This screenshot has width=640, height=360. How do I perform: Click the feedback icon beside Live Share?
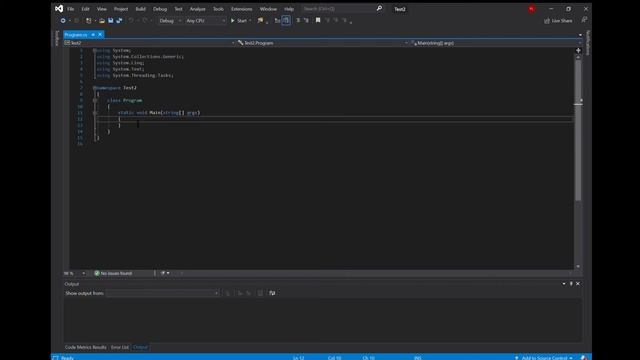[584, 20]
